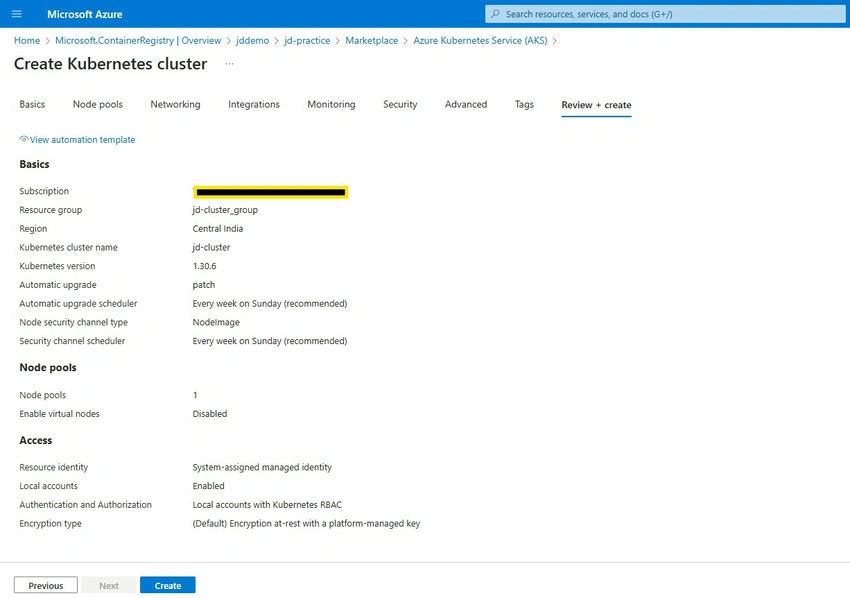Focus the Search resources, services, and docs box

pyautogui.click(x=665, y=14)
